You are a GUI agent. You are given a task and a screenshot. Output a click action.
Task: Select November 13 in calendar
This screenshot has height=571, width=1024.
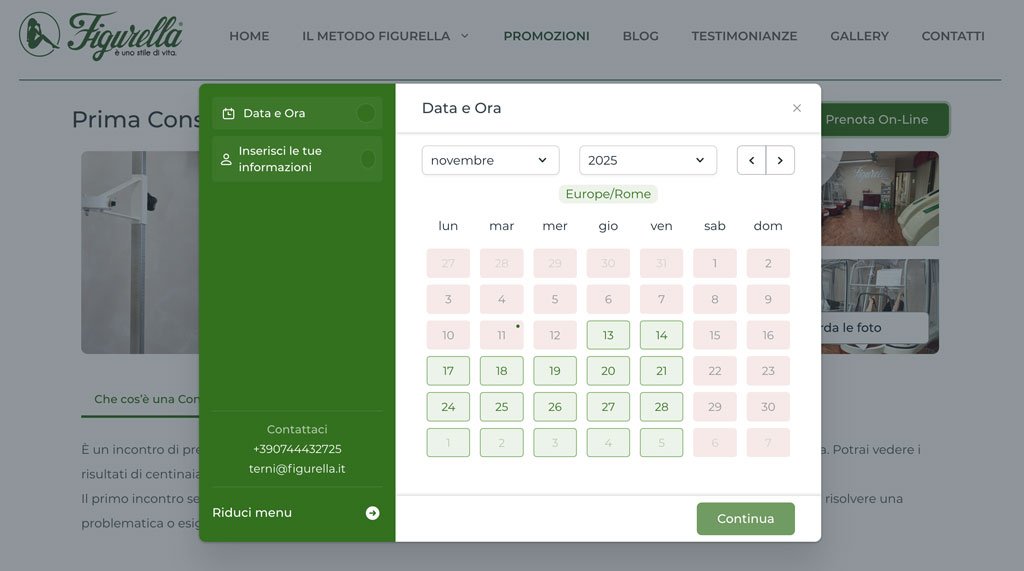[608, 335]
